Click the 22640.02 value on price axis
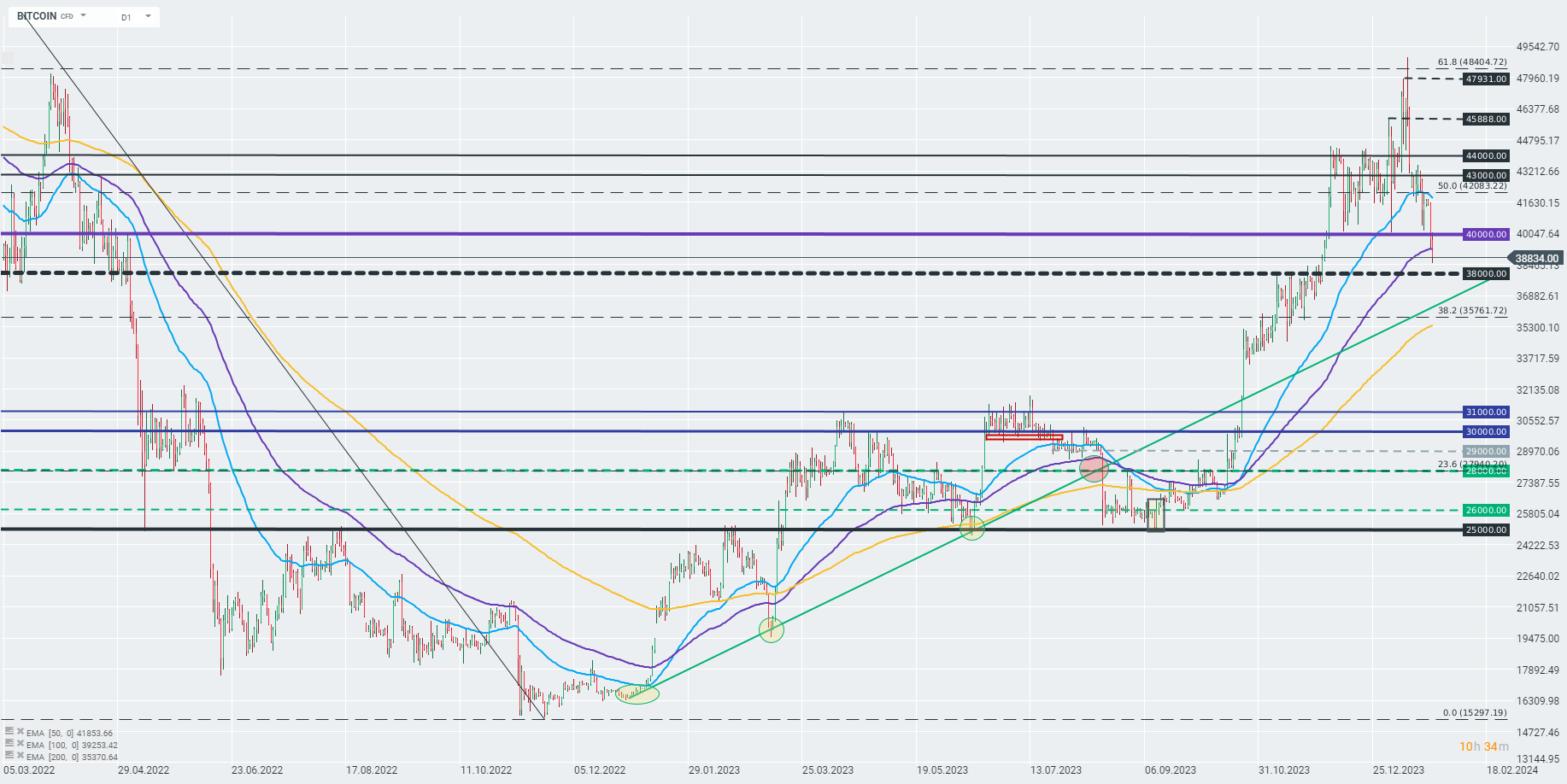The image size is (1567, 784). [1538, 576]
